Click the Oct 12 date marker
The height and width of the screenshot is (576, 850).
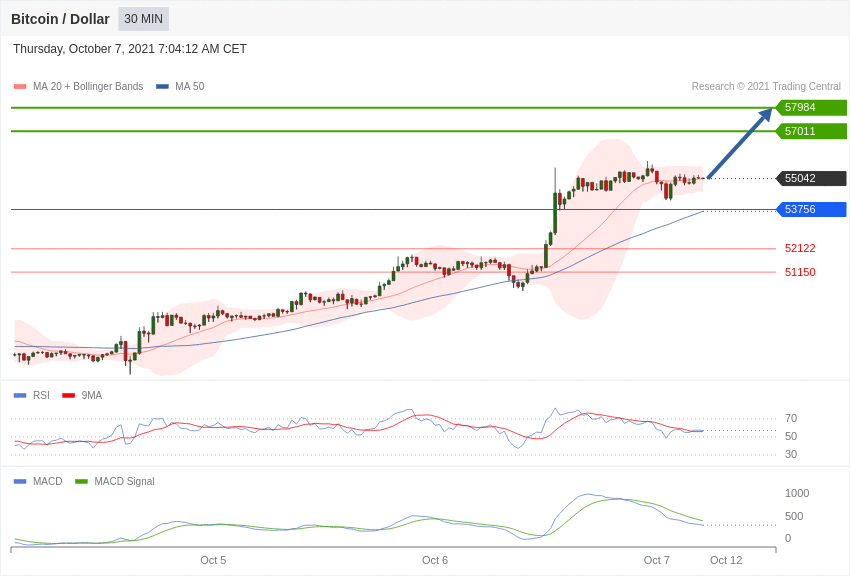coord(726,560)
